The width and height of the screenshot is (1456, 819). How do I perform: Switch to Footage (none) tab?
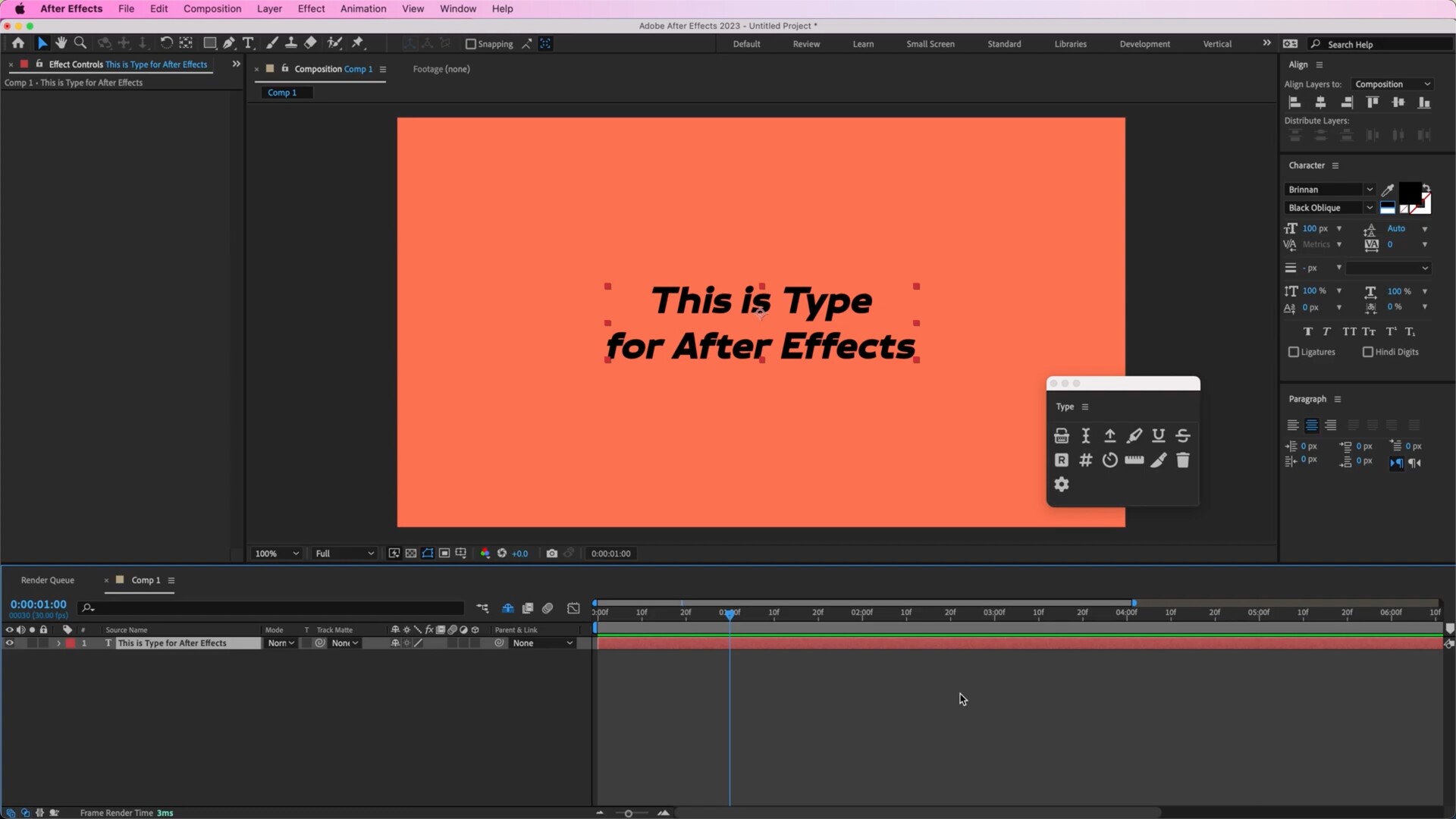pos(441,69)
